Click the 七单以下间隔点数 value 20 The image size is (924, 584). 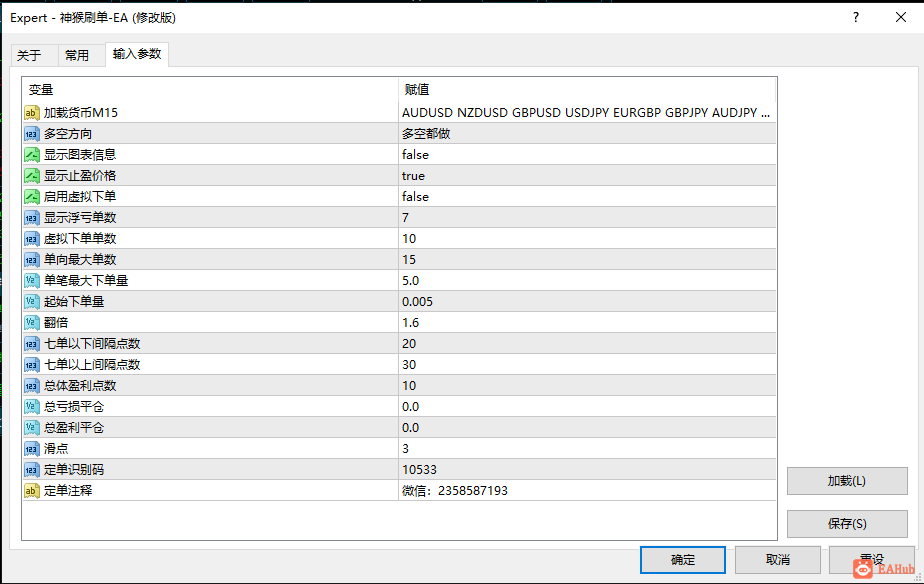coord(409,344)
